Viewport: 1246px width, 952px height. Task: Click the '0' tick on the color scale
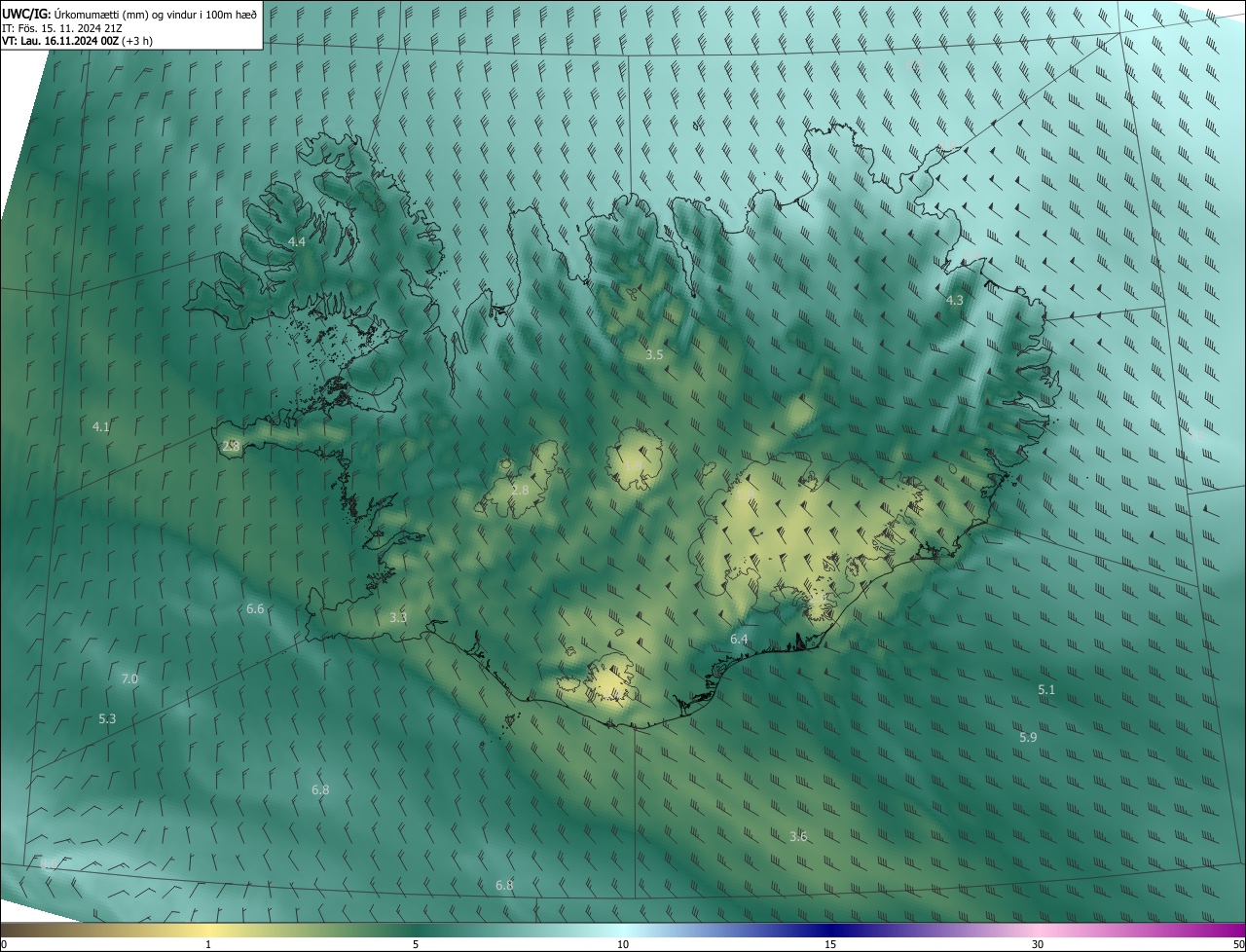(x=3, y=944)
